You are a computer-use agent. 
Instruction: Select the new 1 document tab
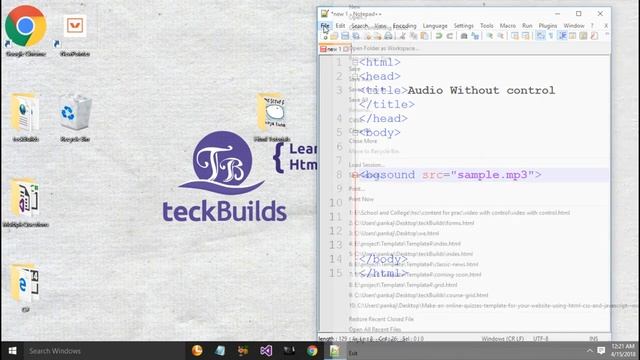pos(334,49)
